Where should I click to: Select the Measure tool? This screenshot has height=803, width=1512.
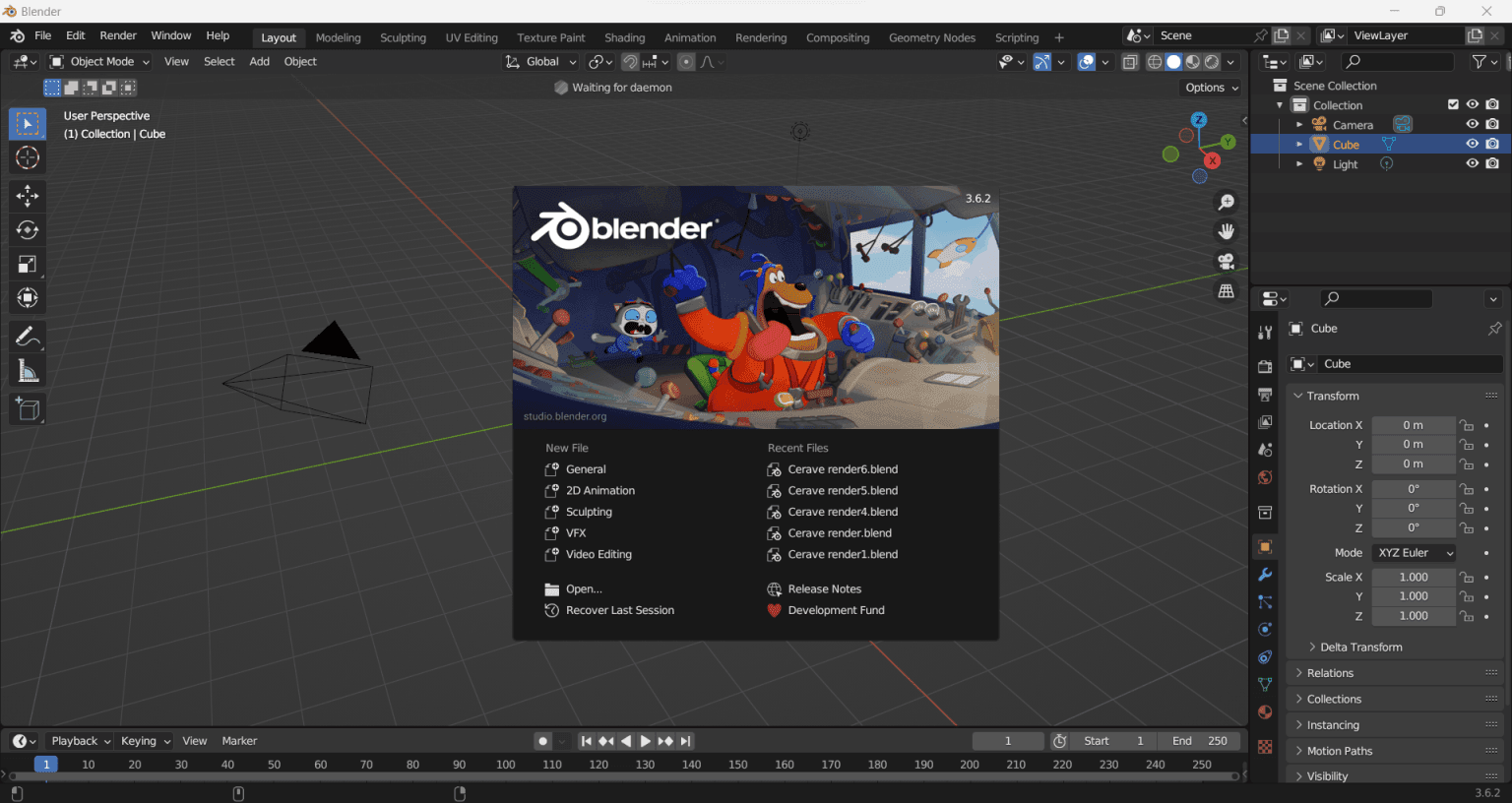pos(27,370)
